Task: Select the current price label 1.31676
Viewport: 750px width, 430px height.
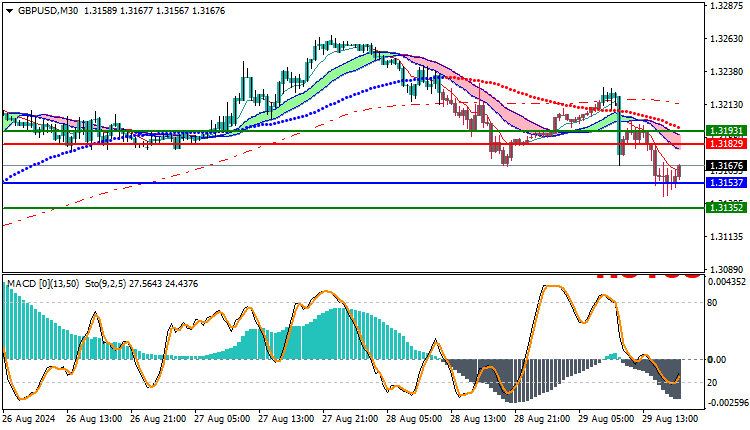Action: pyautogui.click(x=726, y=165)
